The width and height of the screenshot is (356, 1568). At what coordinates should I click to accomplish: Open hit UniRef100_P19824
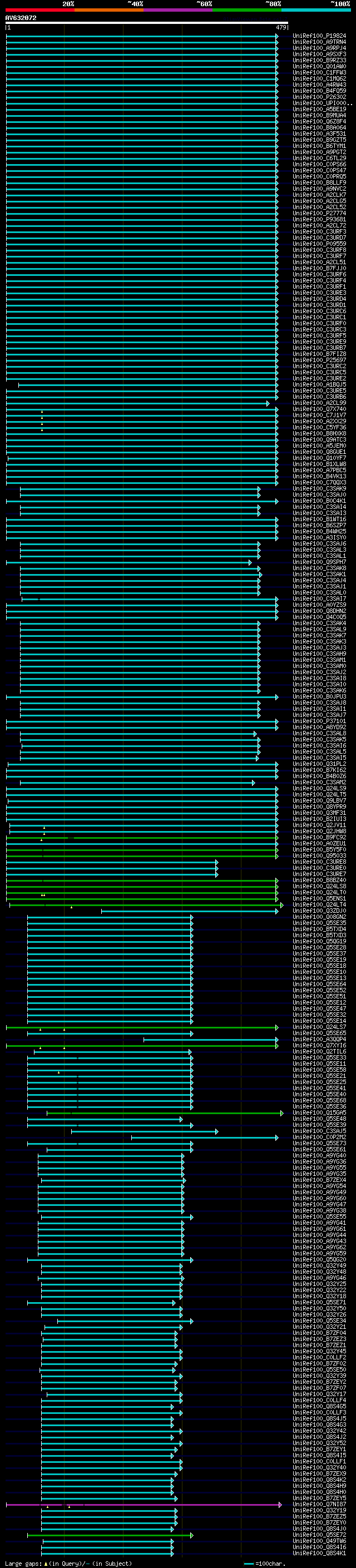[319, 36]
